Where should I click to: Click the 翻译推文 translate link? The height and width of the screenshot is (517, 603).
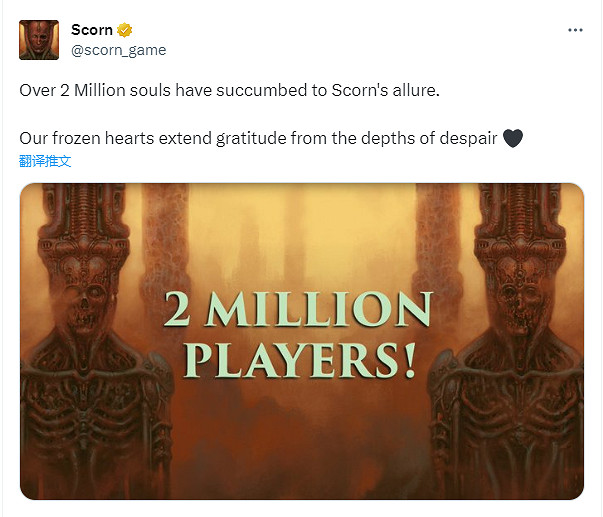click(46, 161)
